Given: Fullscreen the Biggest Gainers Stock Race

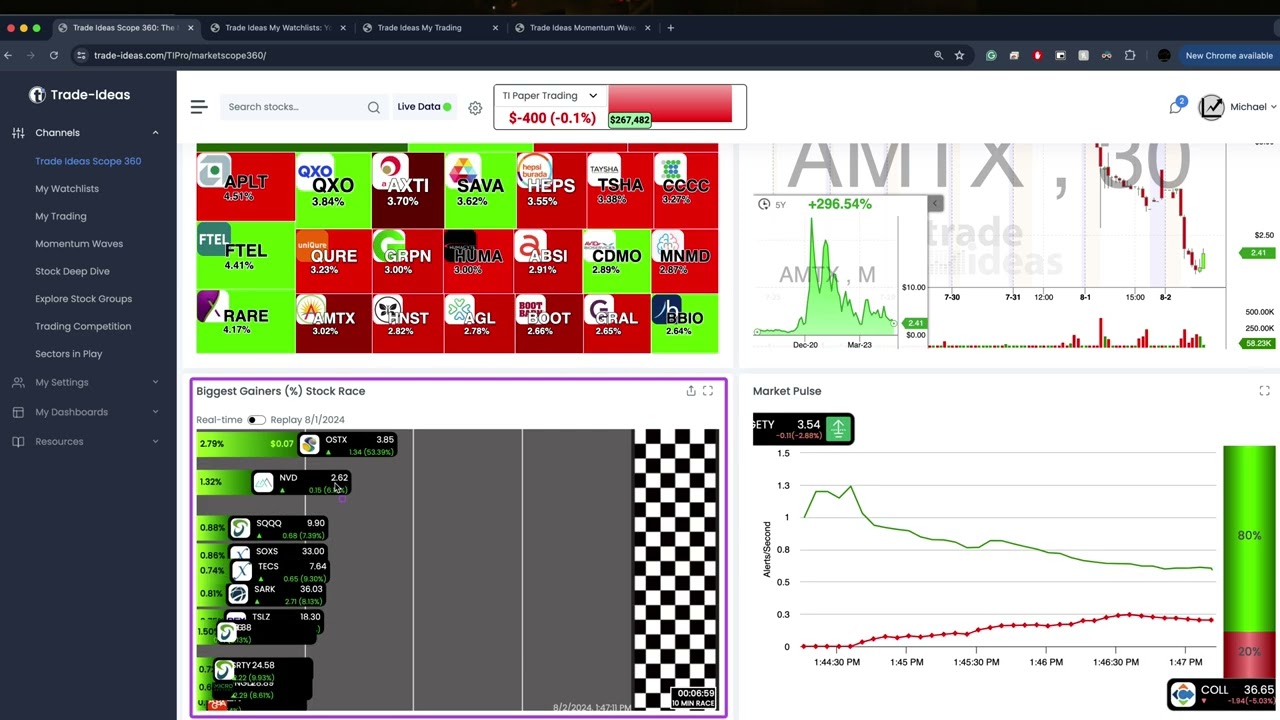Looking at the screenshot, I should tap(708, 391).
